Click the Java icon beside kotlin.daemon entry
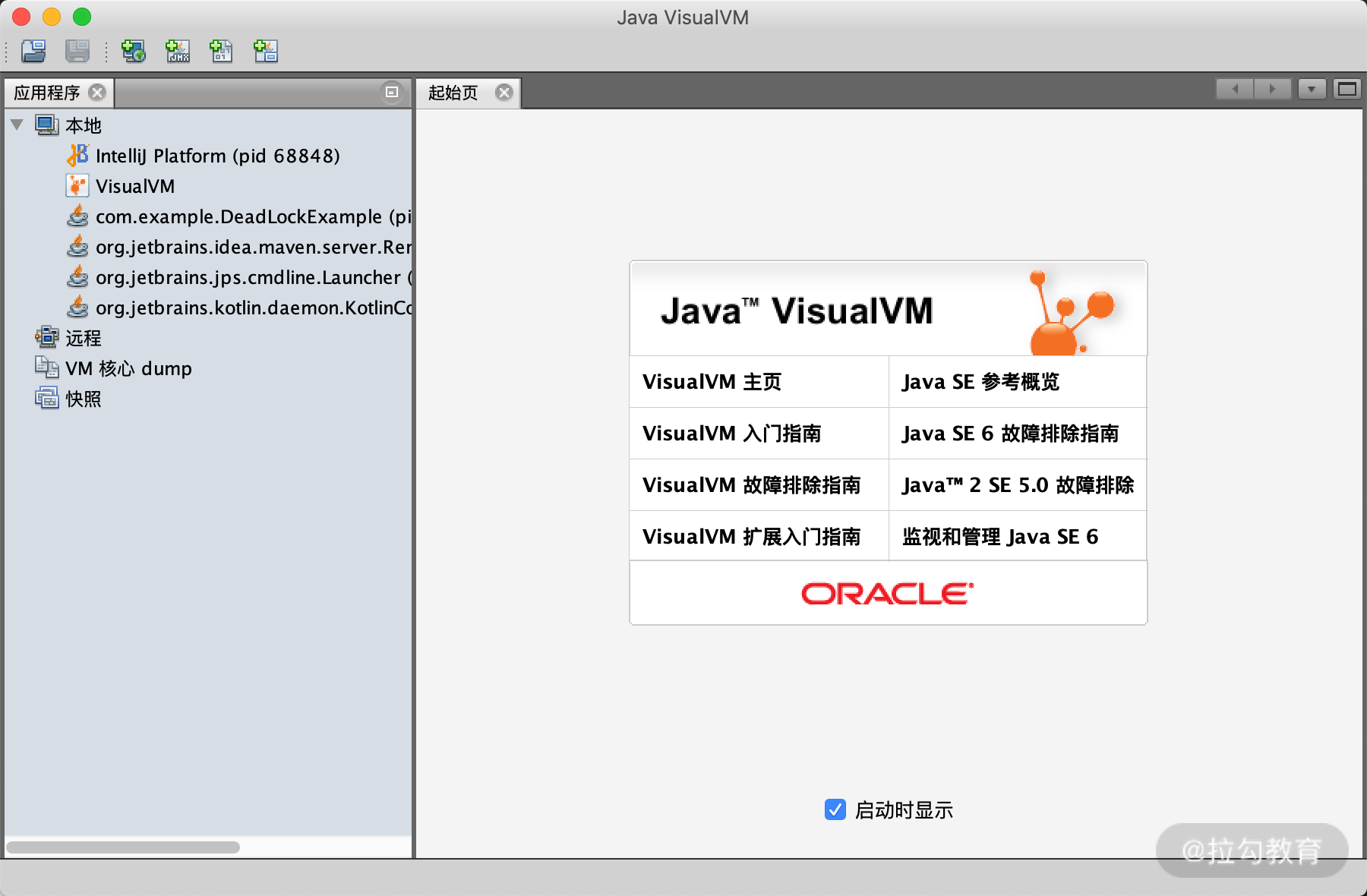Image resolution: width=1367 pixels, height=896 pixels. (77, 308)
